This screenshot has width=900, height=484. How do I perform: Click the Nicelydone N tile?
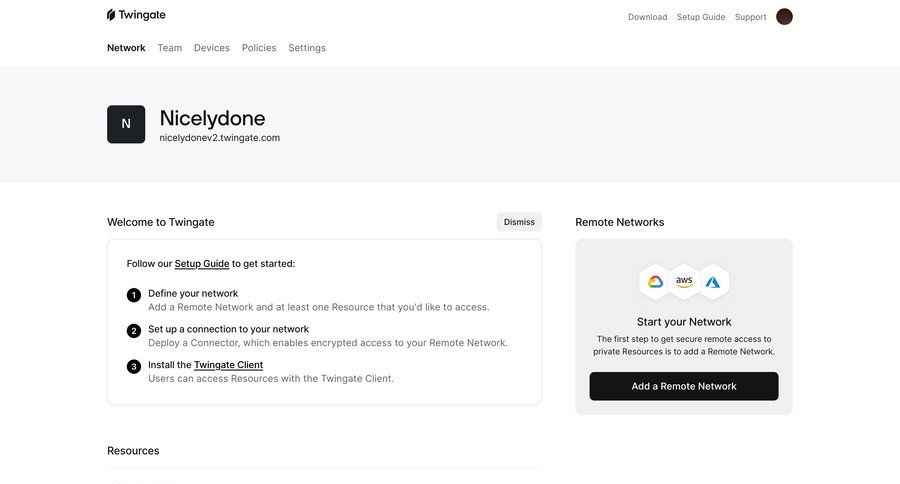[126, 124]
